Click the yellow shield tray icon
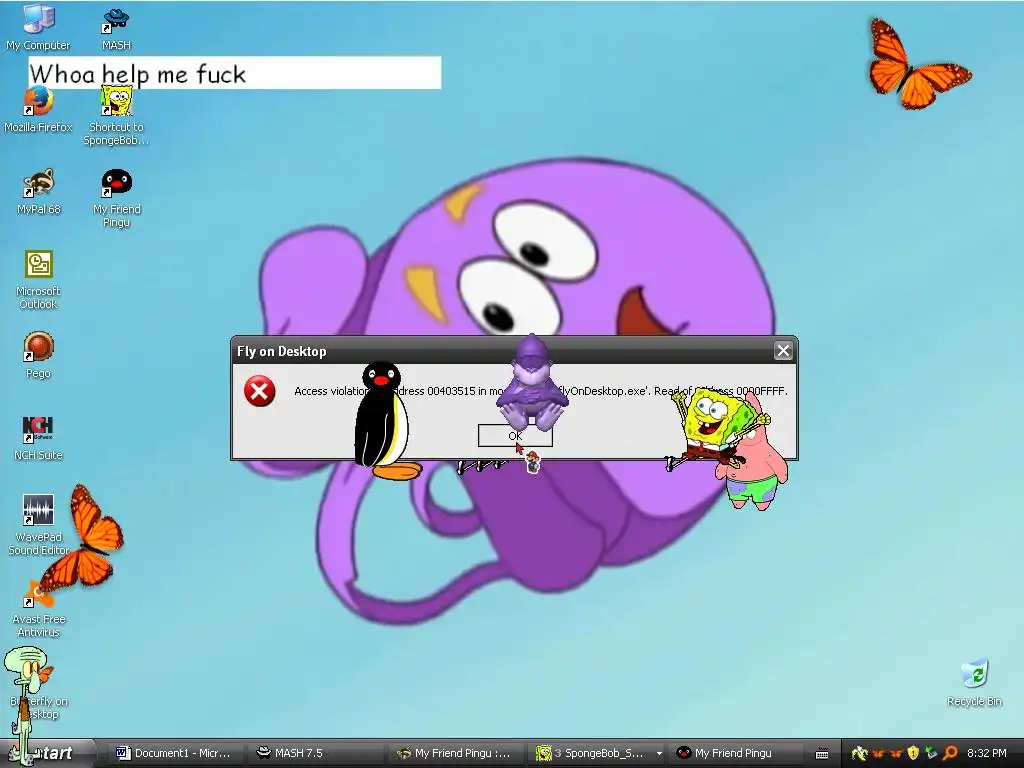This screenshot has width=1024, height=768. pos(913,753)
